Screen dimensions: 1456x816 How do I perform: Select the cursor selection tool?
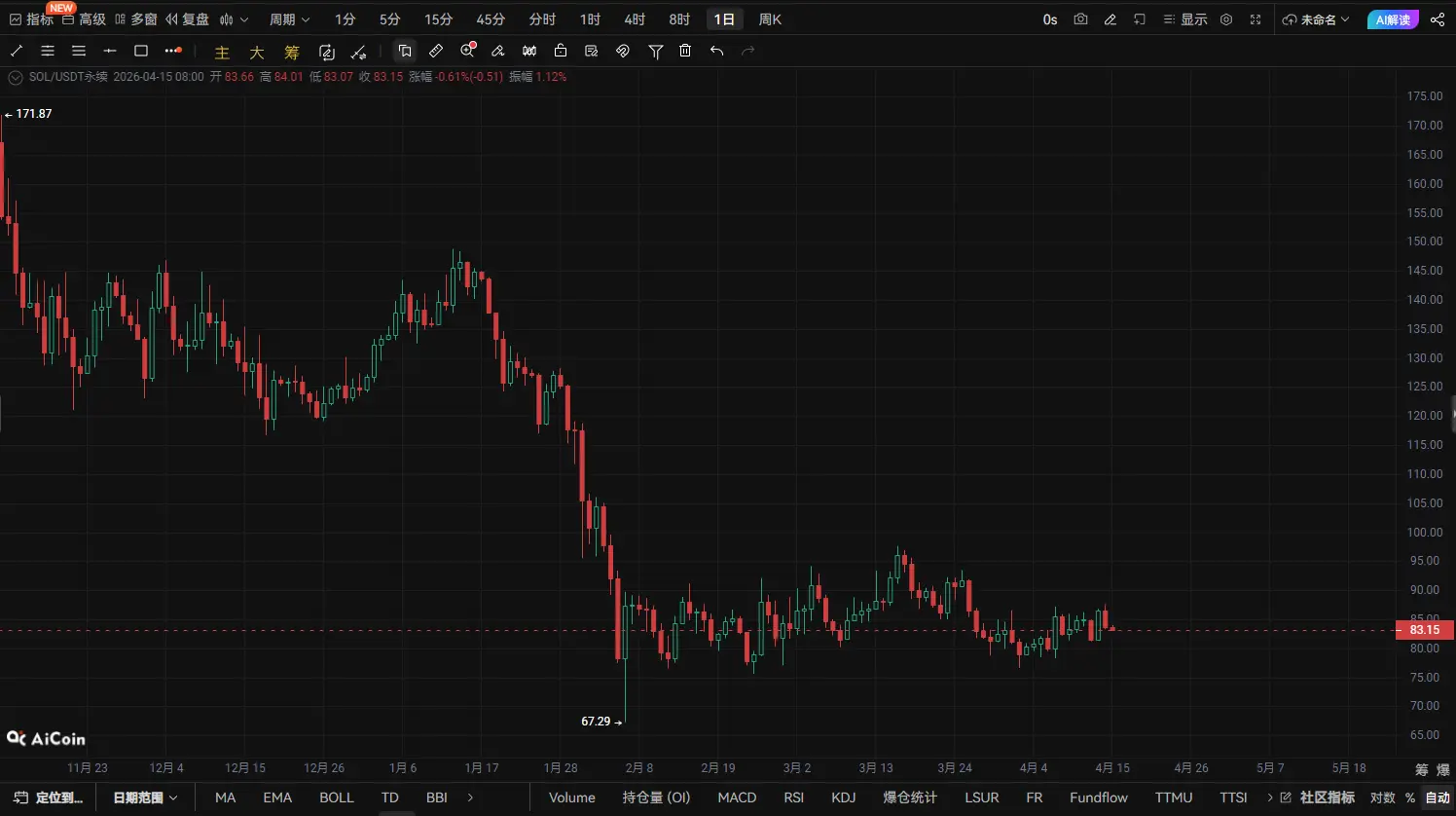405,51
